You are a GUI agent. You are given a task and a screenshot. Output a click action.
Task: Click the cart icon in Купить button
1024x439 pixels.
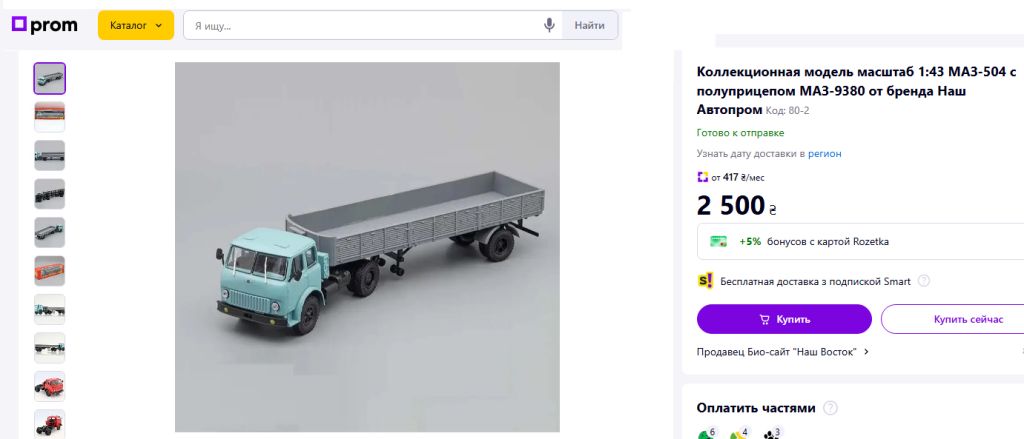[764, 319]
